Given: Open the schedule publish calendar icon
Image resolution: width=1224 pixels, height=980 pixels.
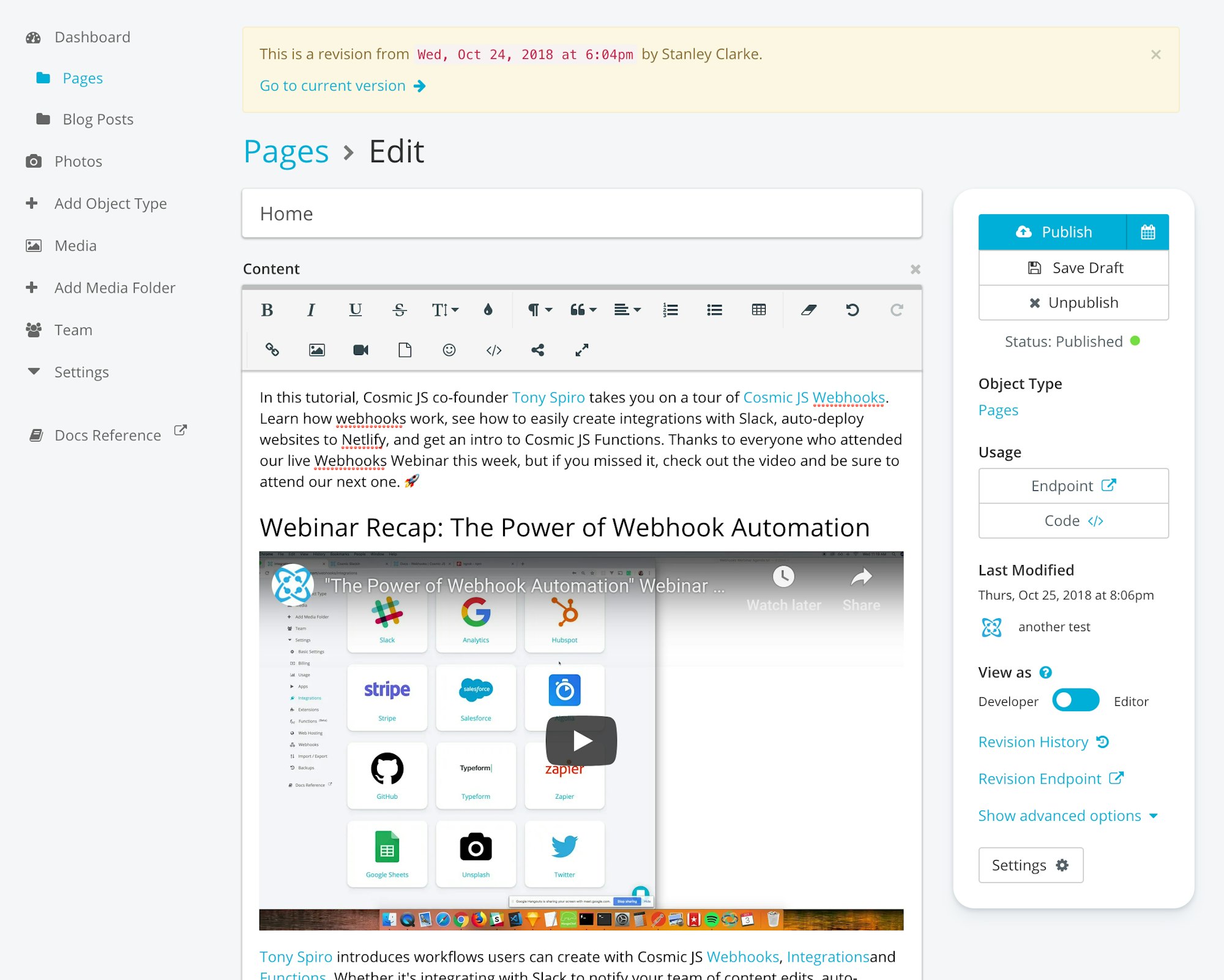Looking at the screenshot, I should [x=1147, y=232].
